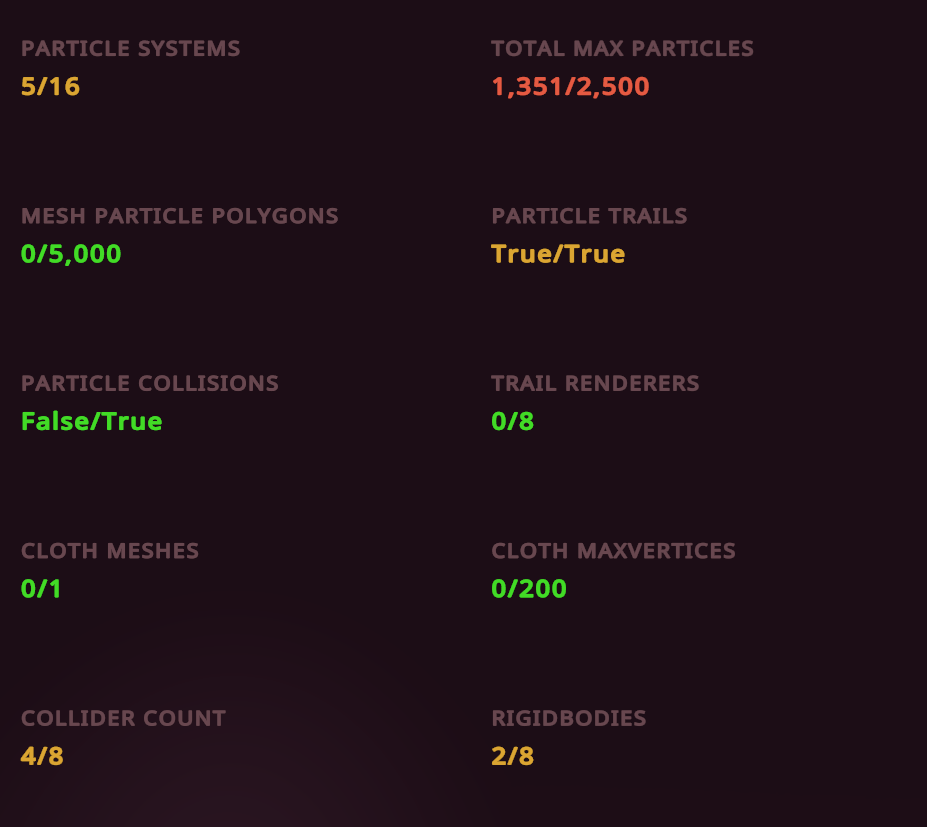Select the 0/8 trail renderers value
Viewport: 927px width, 827px height.
pos(512,421)
